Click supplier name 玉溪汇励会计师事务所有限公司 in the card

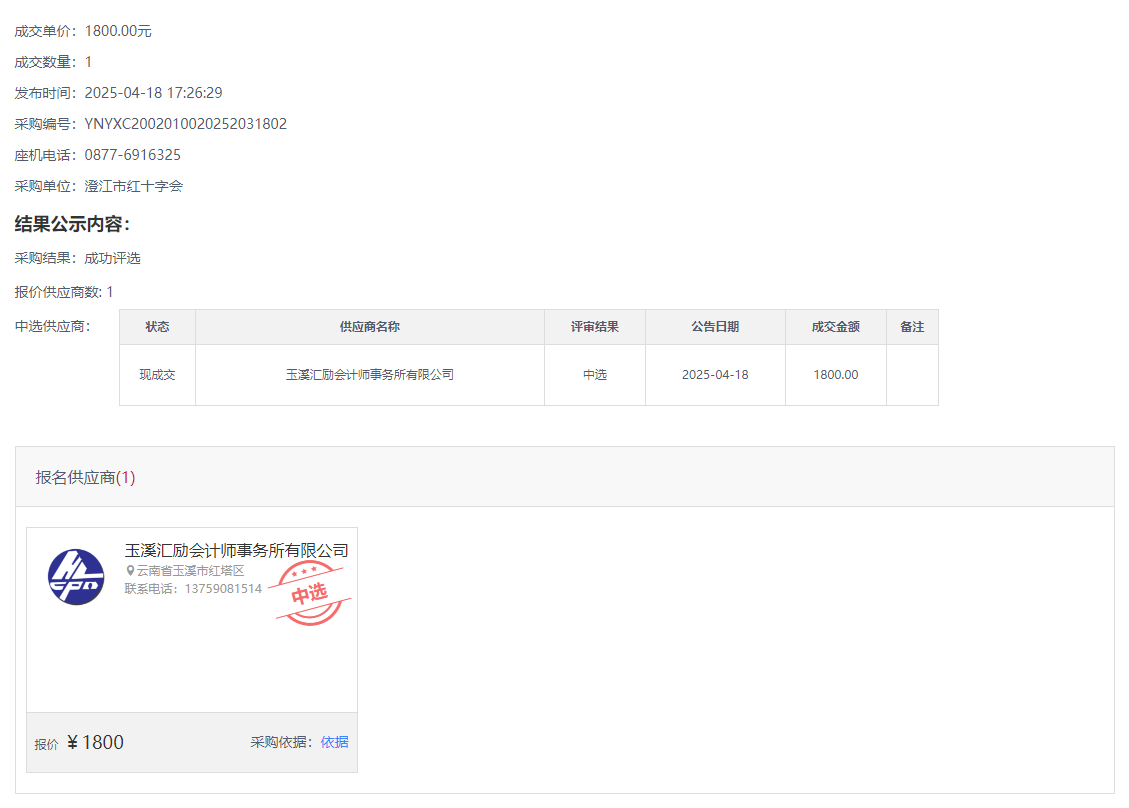[x=236, y=551]
